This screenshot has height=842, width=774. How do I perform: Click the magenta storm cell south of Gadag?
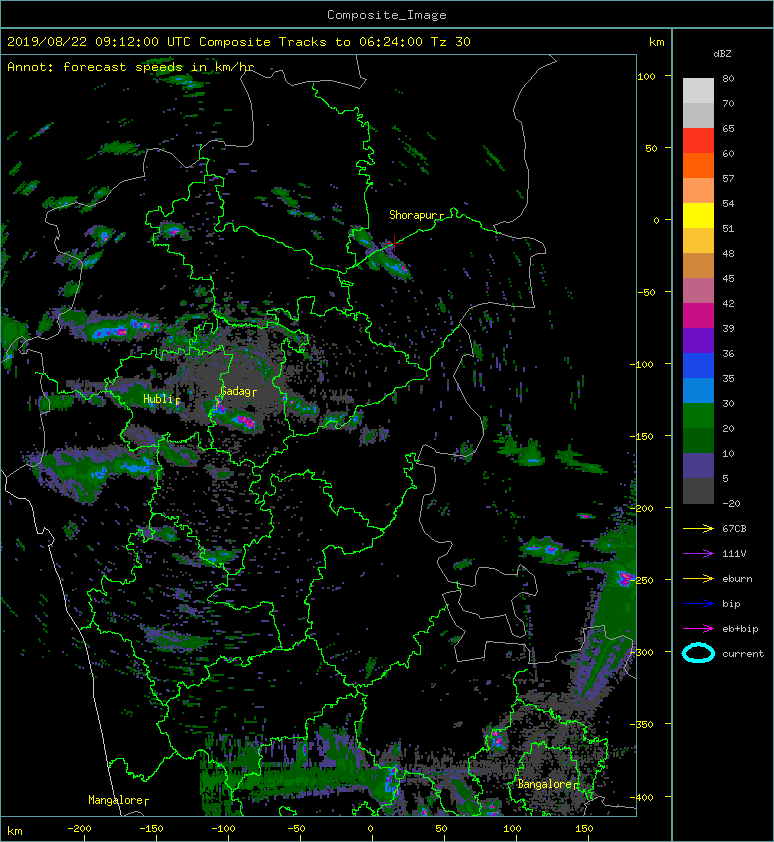(244, 420)
